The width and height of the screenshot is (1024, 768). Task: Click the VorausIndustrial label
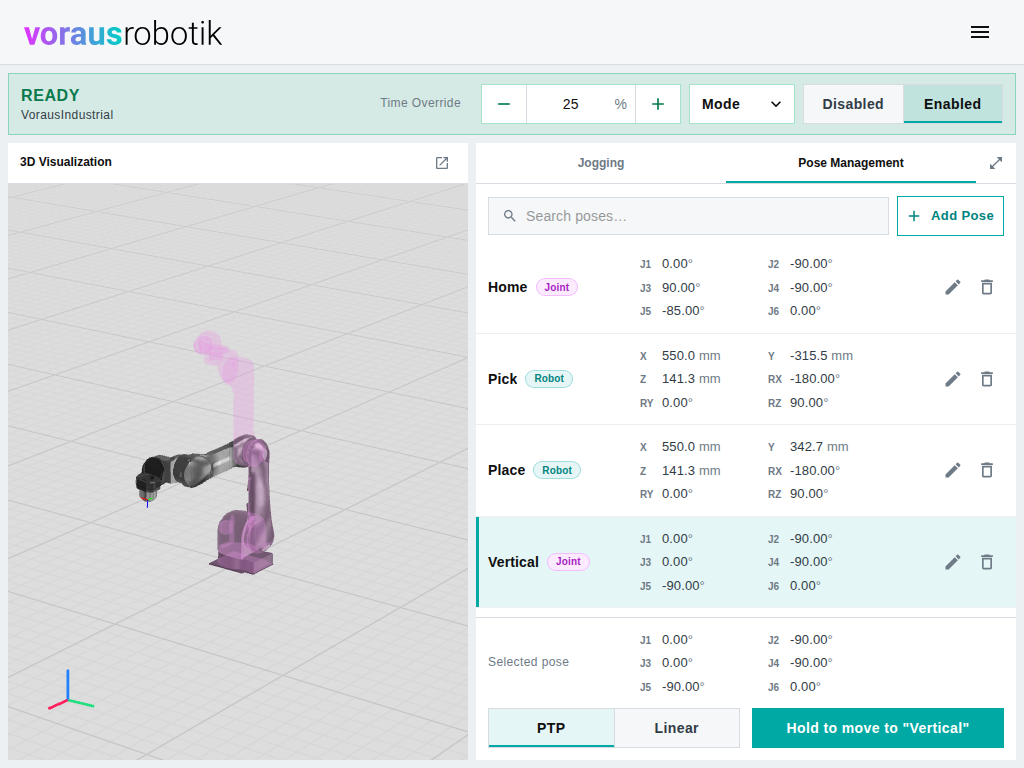point(67,115)
